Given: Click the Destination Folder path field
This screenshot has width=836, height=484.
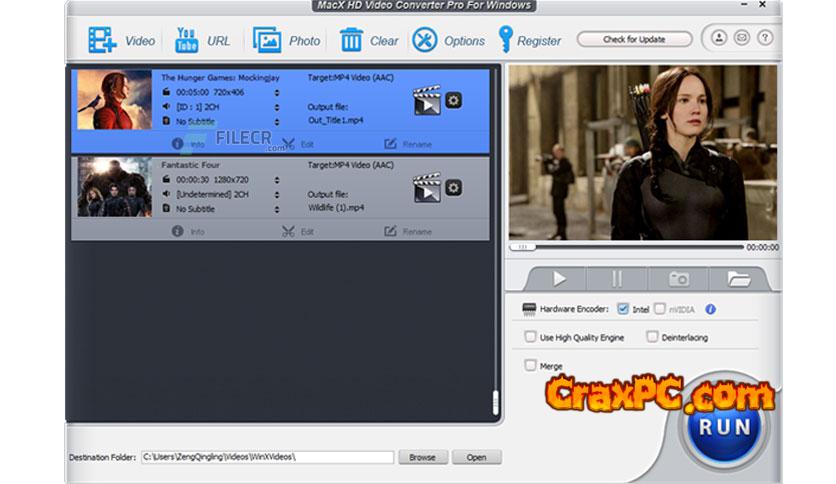Looking at the screenshot, I should (x=266, y=457).
